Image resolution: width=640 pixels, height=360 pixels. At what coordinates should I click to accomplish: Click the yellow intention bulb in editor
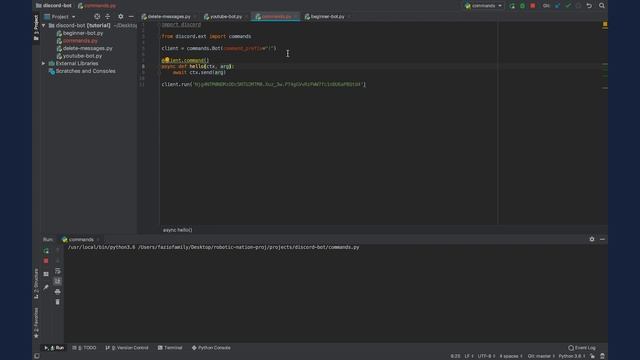click(x=167, y=60)
